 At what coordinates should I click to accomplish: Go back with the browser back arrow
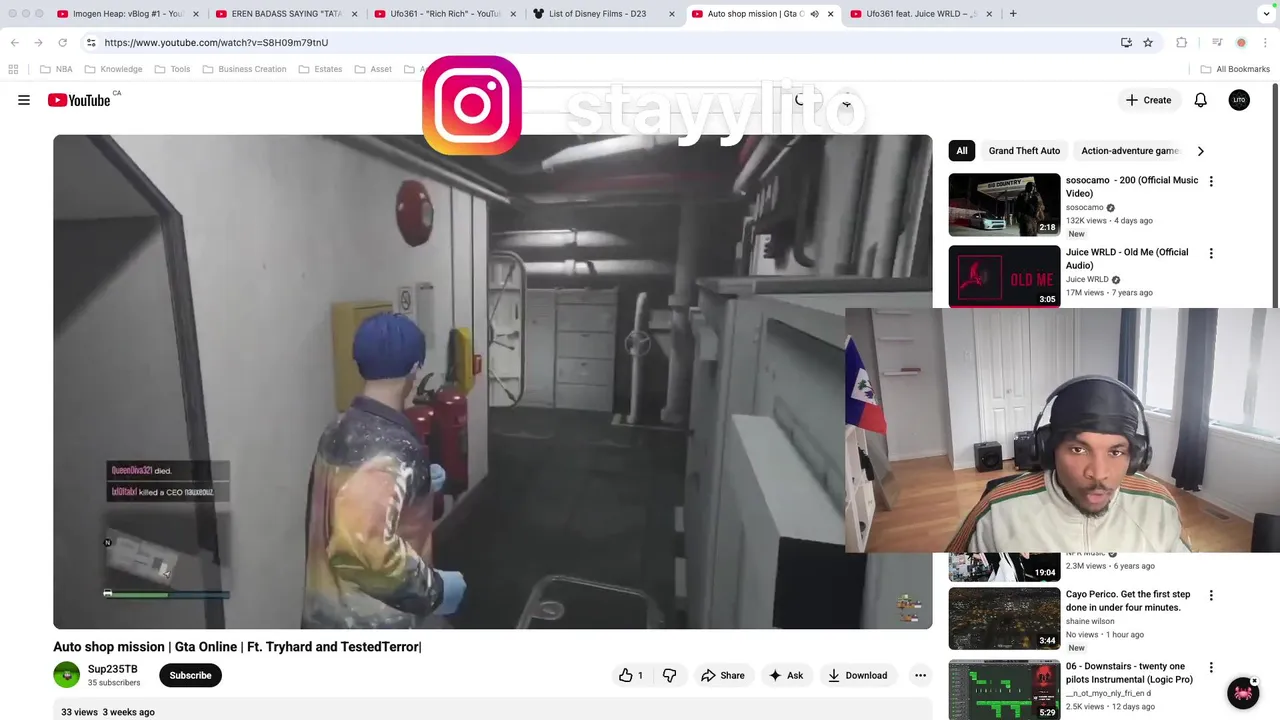click(x=14, y=42)
